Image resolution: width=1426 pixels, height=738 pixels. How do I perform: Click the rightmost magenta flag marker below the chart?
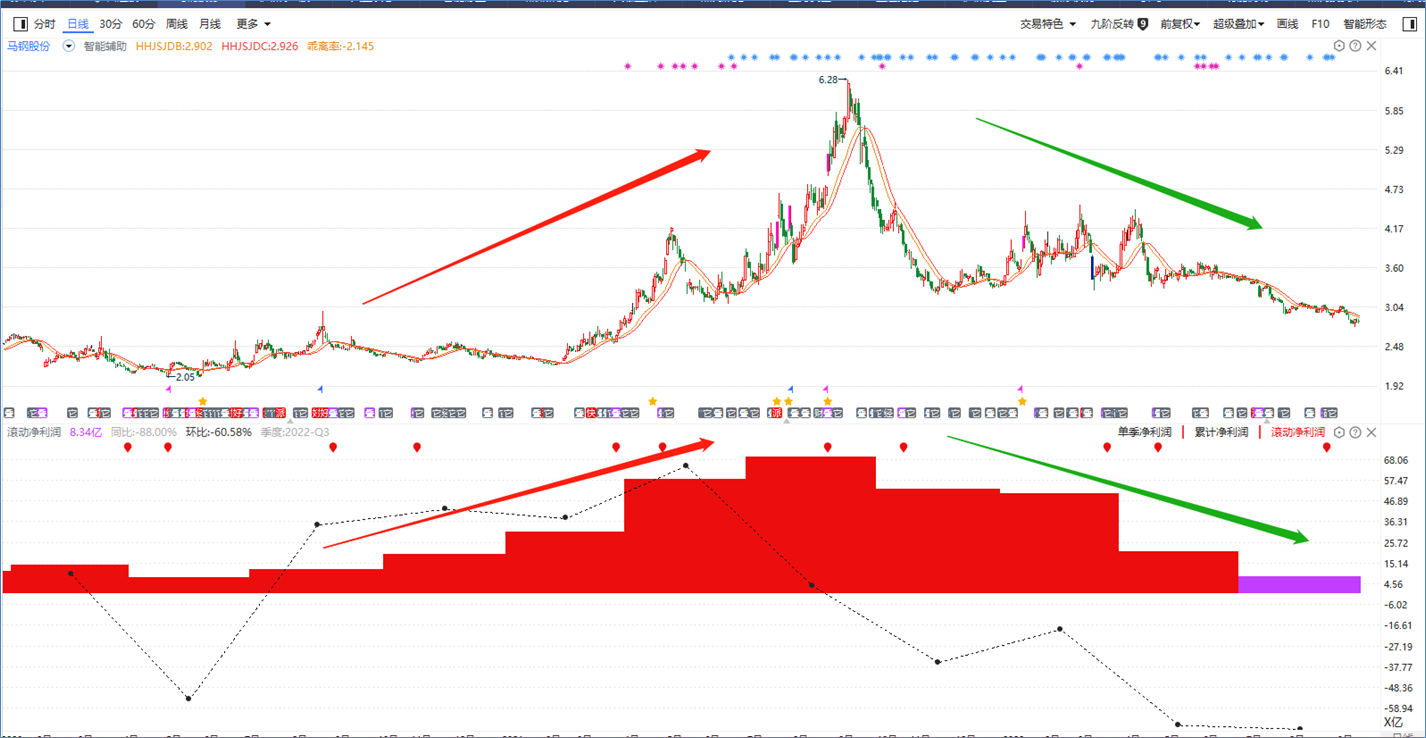(1020, 388)
